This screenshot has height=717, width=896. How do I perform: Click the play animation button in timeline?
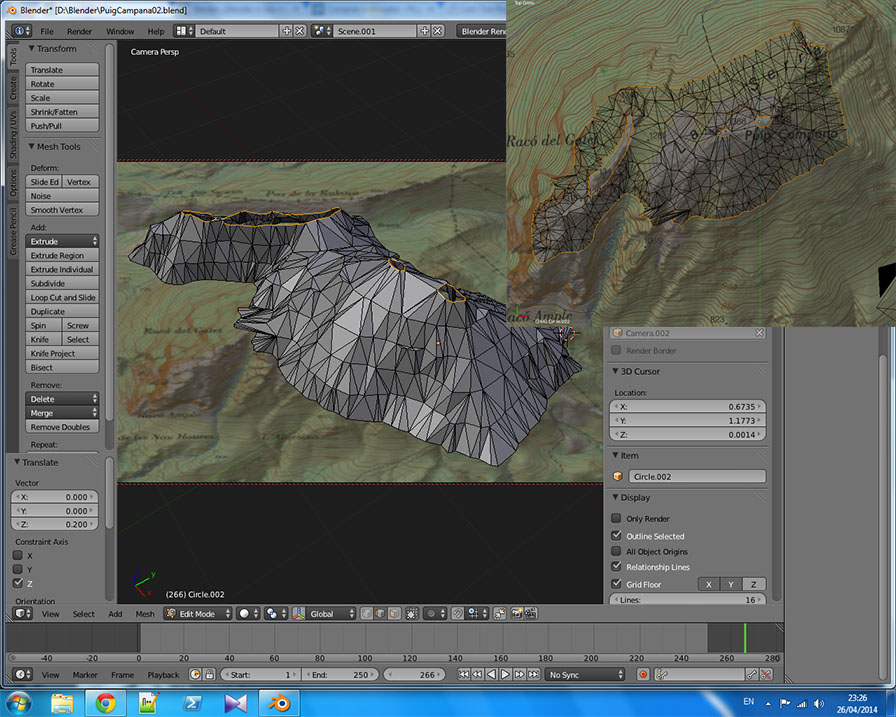click(505, 675)
